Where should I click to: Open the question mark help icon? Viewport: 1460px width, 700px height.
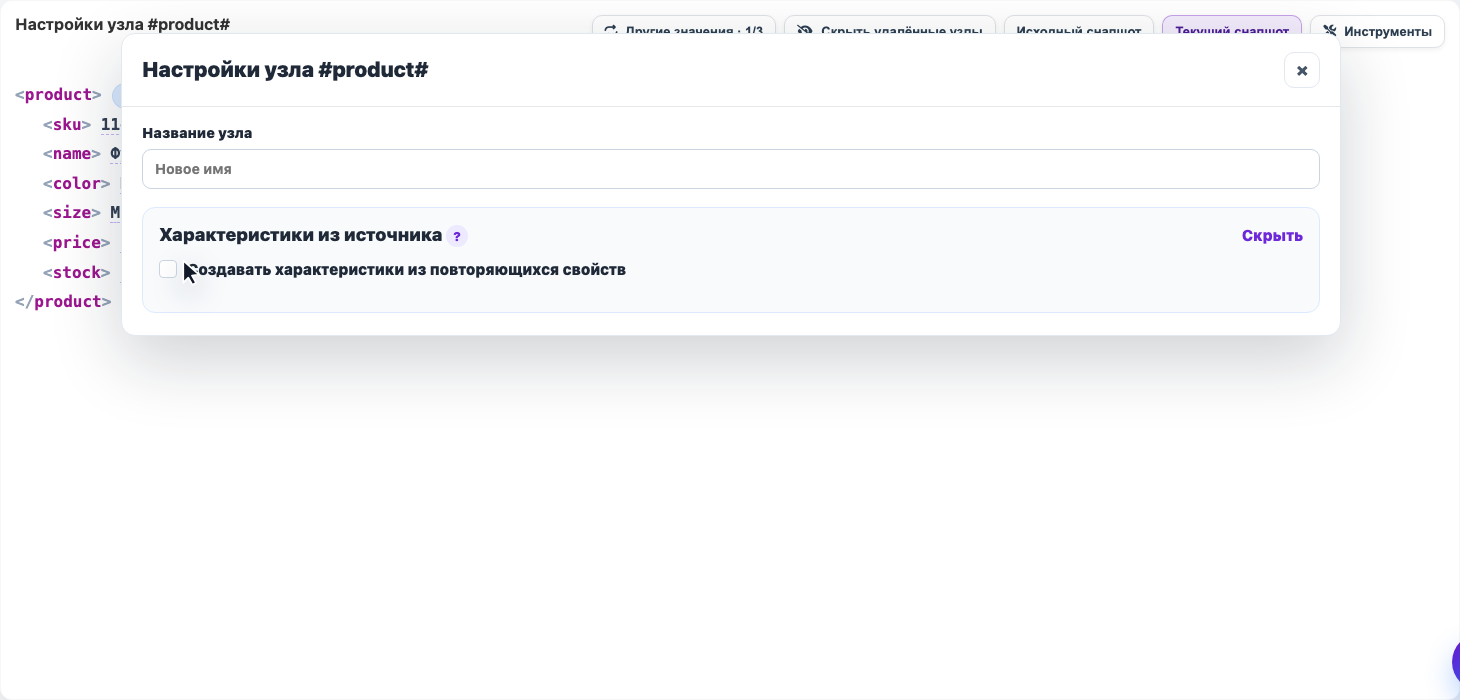click(x=457, y=236)
